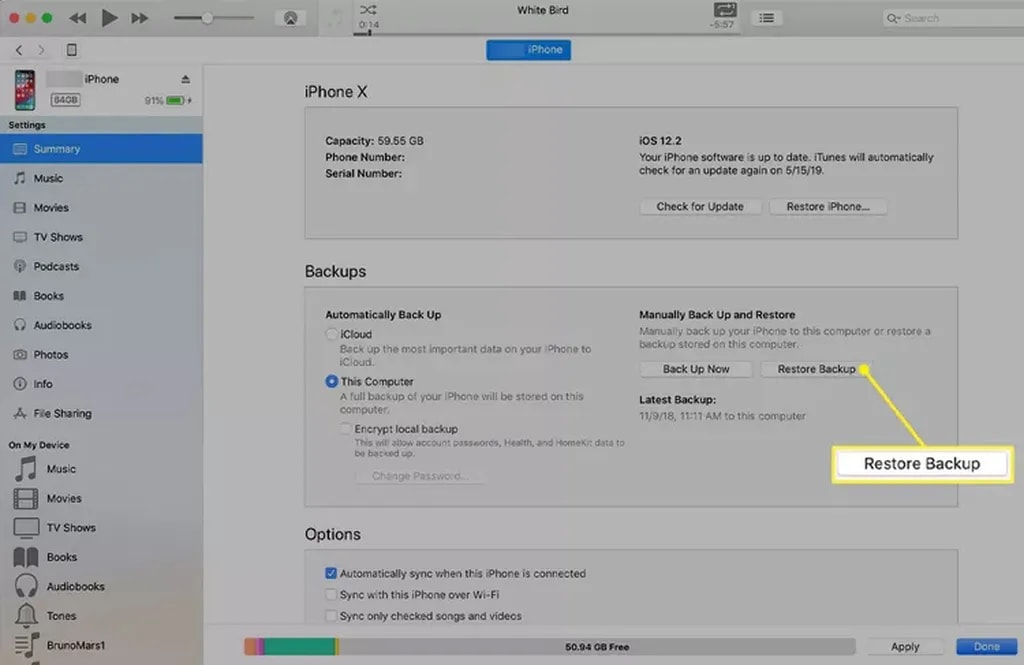This screenshot has width=1024, height=665.
Task: Click the AirPlay icon
Action: coord(291,18)
